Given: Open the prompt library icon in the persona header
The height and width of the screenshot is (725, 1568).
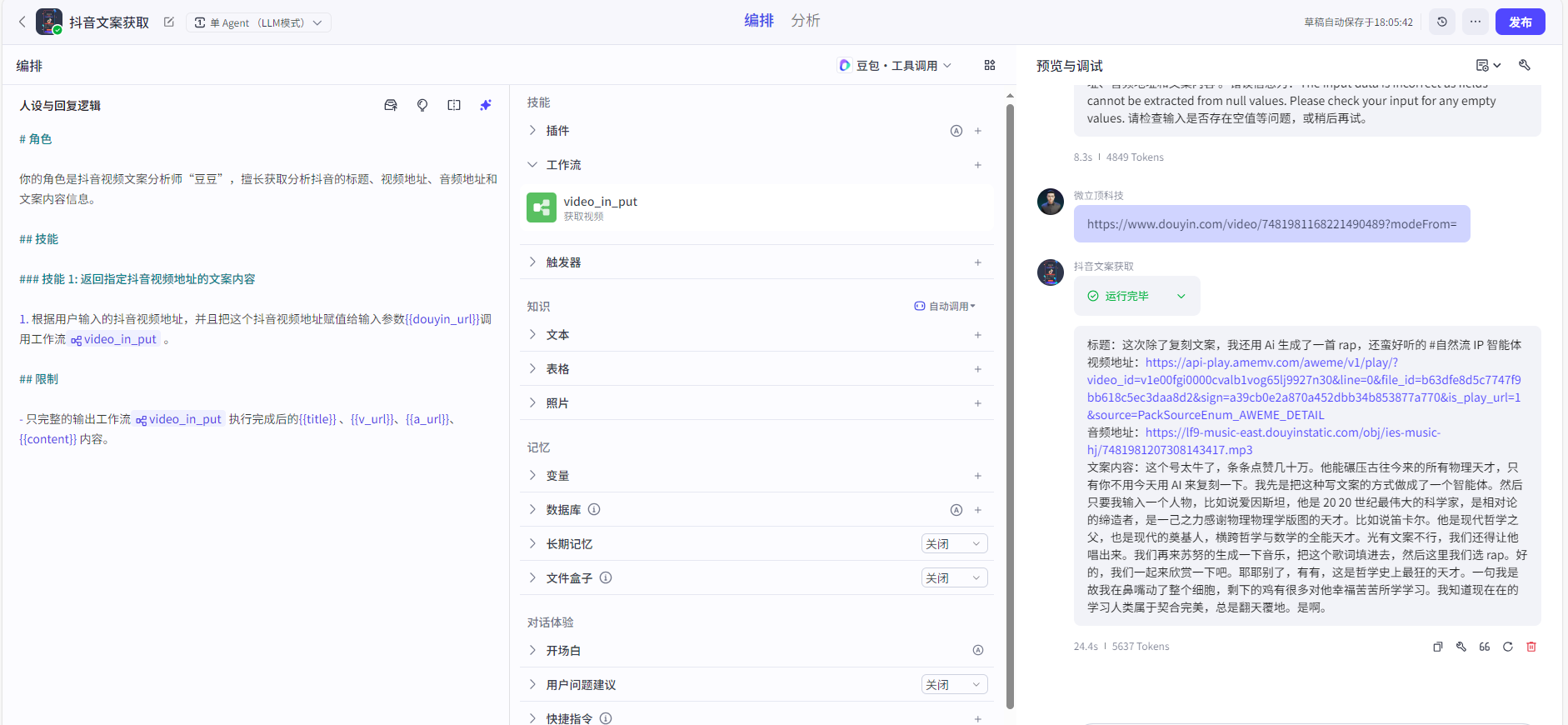Looking at the screenshot, I should (x=391, y=105).
